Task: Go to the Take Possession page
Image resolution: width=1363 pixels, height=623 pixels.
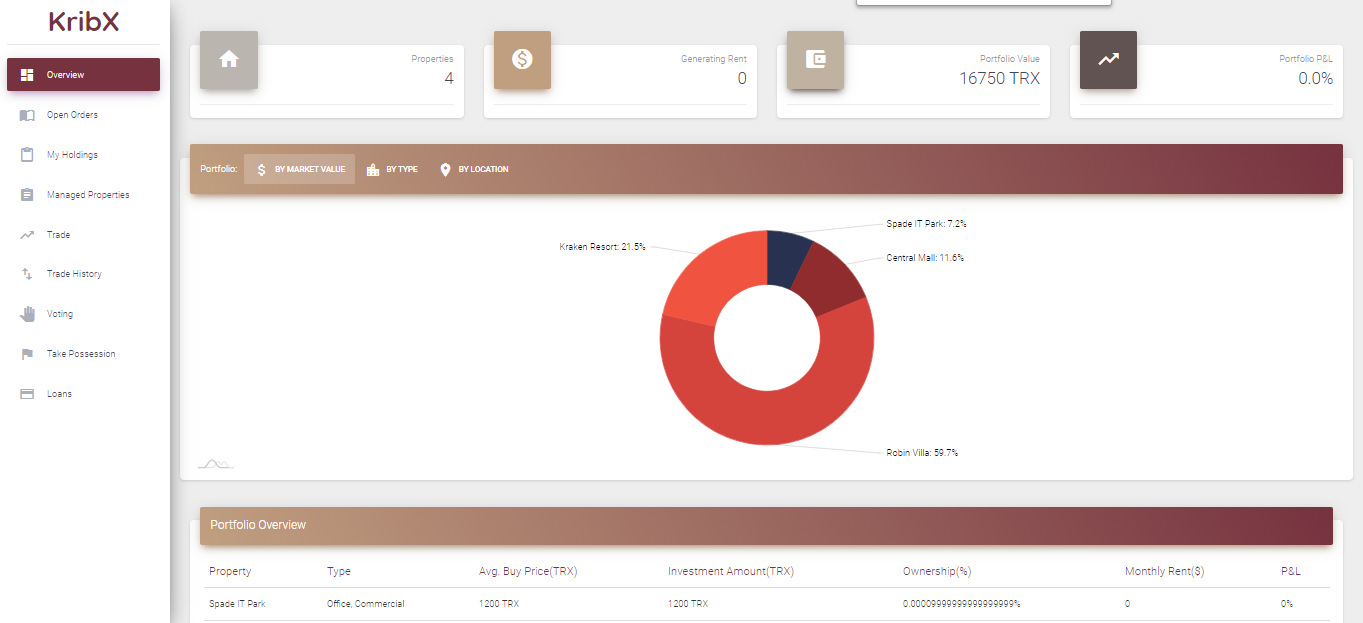Action: (83, 354)
